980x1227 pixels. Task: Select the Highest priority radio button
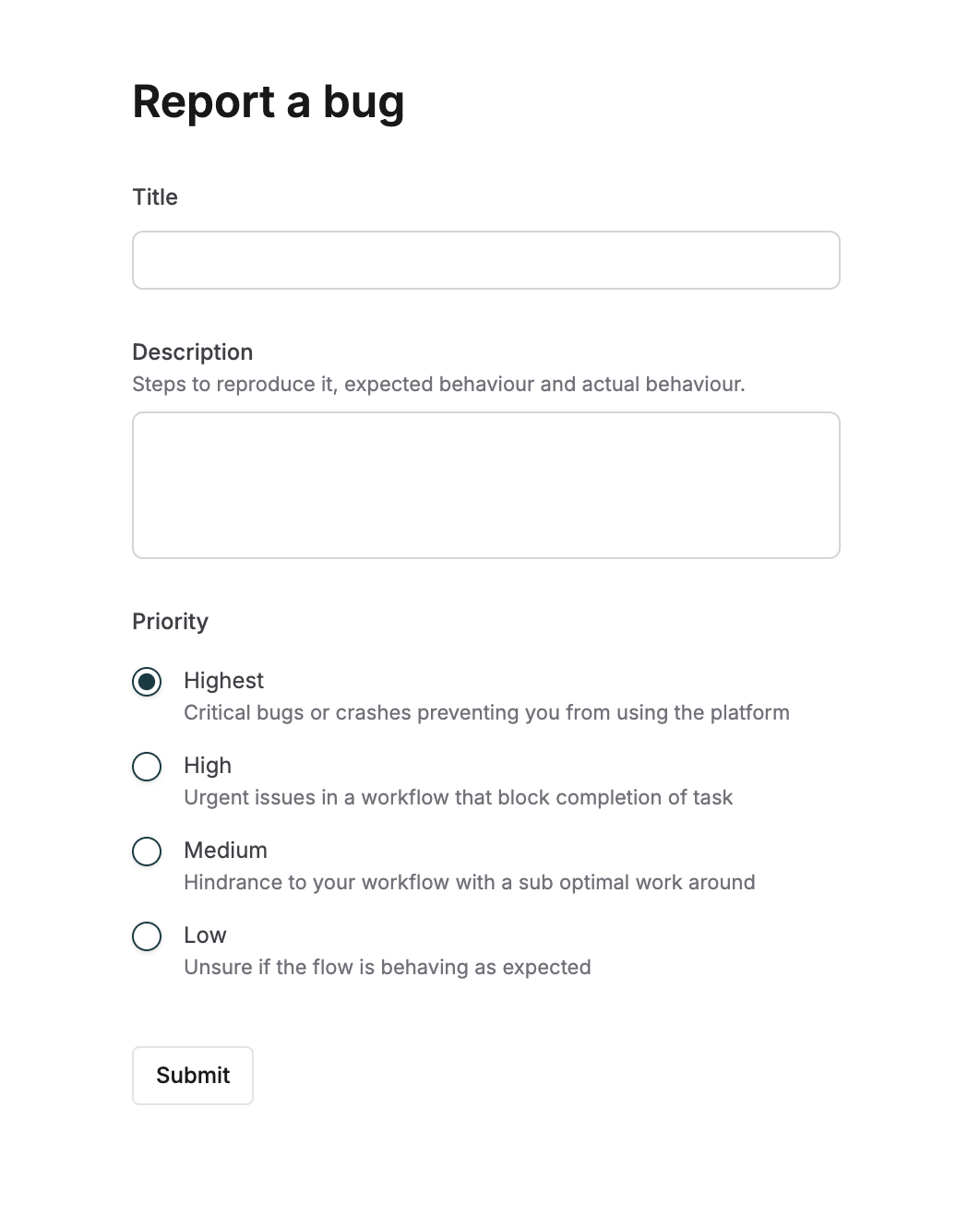point(147,682)
